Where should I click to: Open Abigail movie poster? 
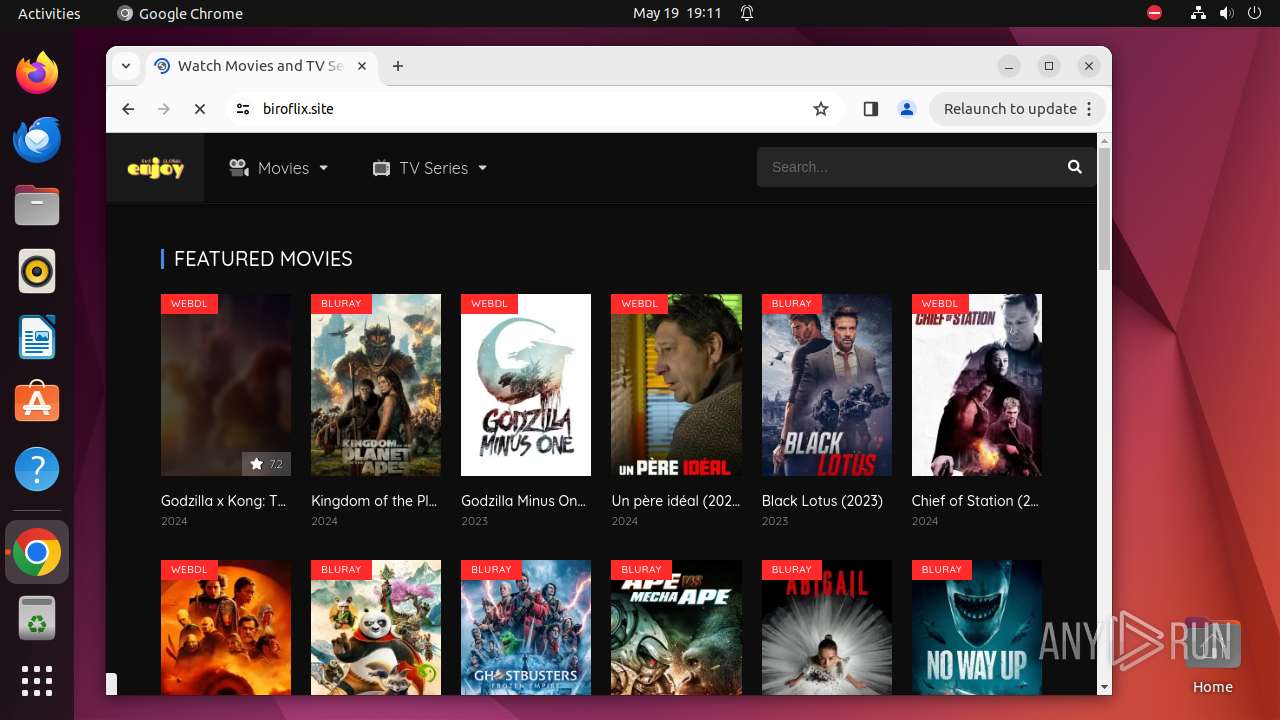(827, 628)
